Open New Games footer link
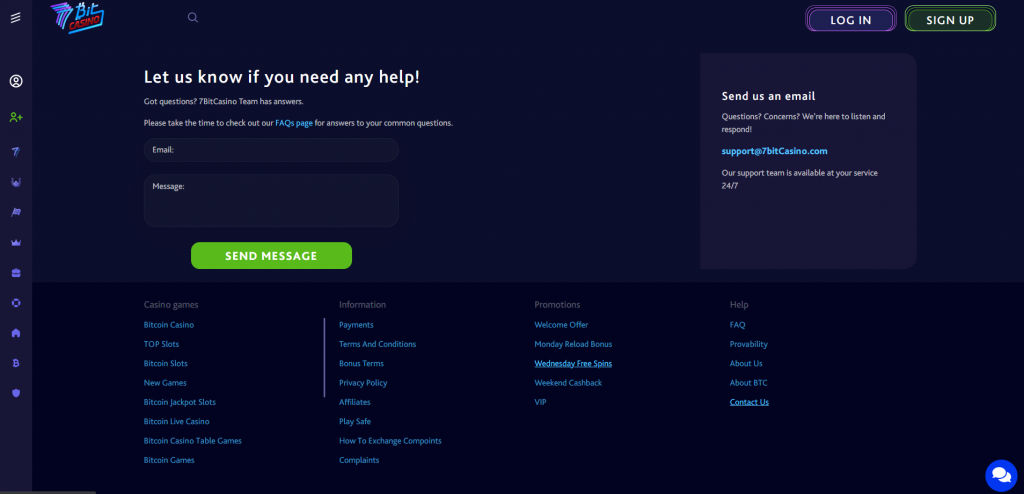Image resolution: width=1024 pixels, height=494 pixels. coord(165,383)
